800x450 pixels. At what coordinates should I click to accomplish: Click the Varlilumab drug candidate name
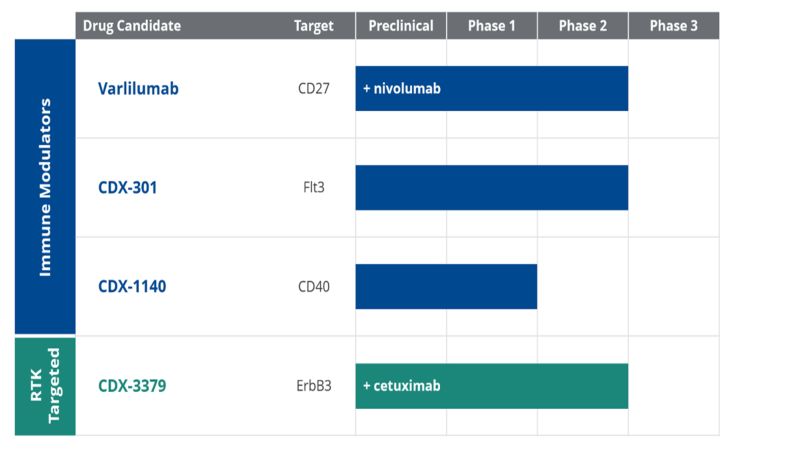(x=138, y=88)
